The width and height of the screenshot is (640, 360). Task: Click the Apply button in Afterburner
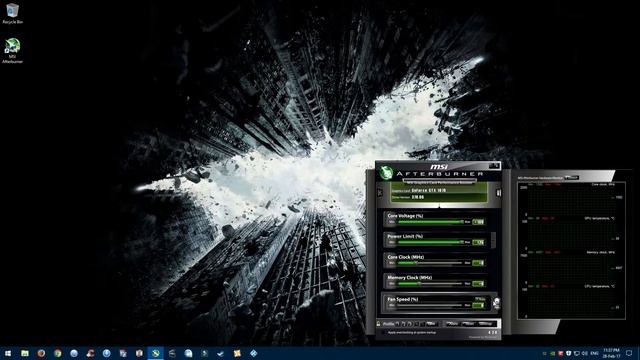pyautogui.click(x=453, y=324)
